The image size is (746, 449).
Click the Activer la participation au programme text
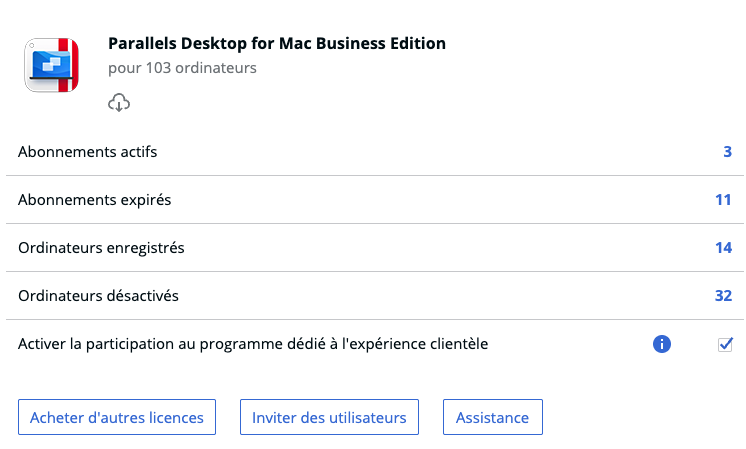point(253,344)
